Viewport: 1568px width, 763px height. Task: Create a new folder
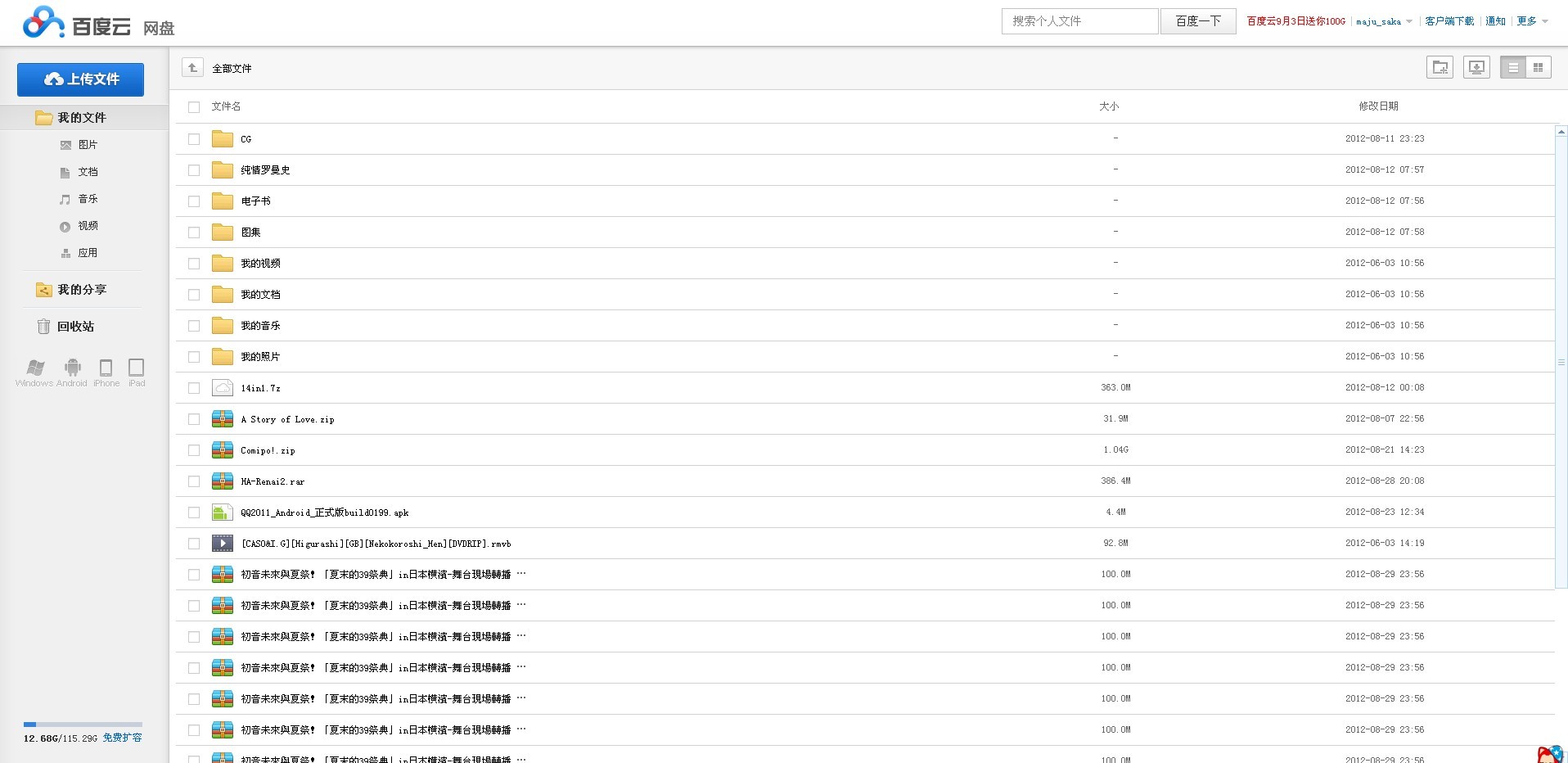[1440, 68]
